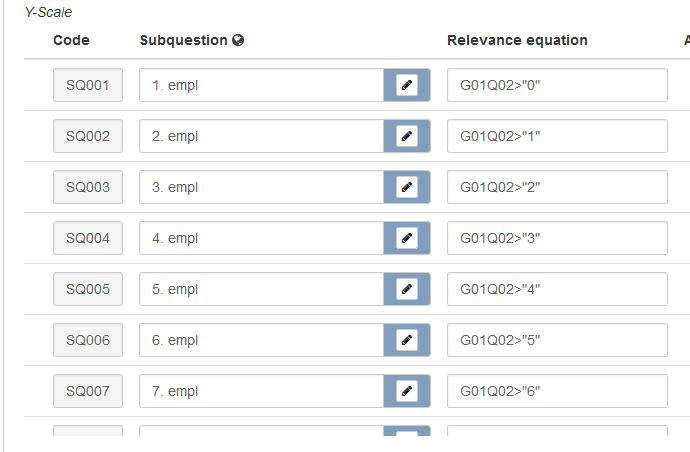This screenshot has height=452, width=690.
Task: Click subquestion text field '5. empl'
Action: coord(261,289)
